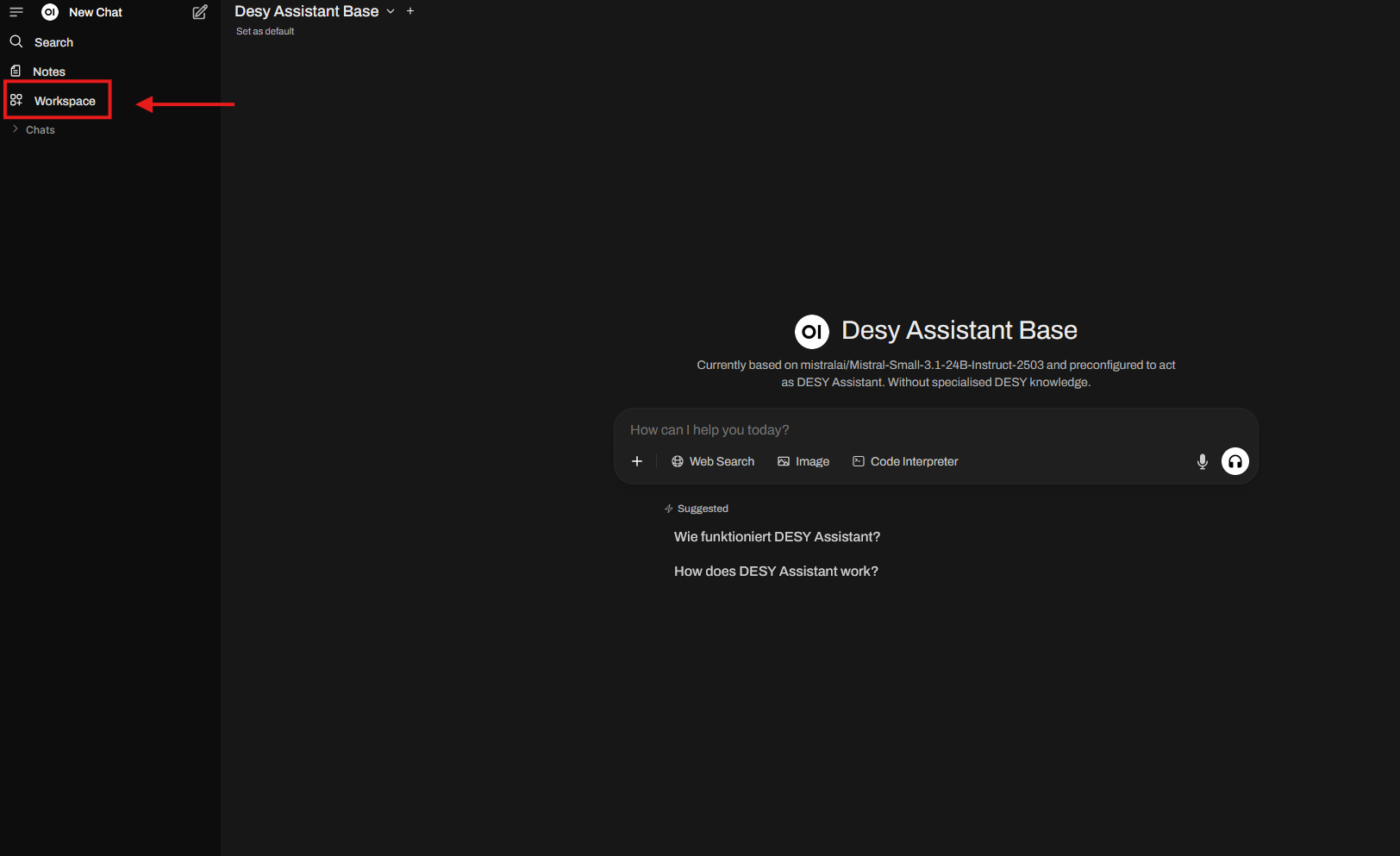Open the plus attachment menu in the chat box

[x=637, y=461]
